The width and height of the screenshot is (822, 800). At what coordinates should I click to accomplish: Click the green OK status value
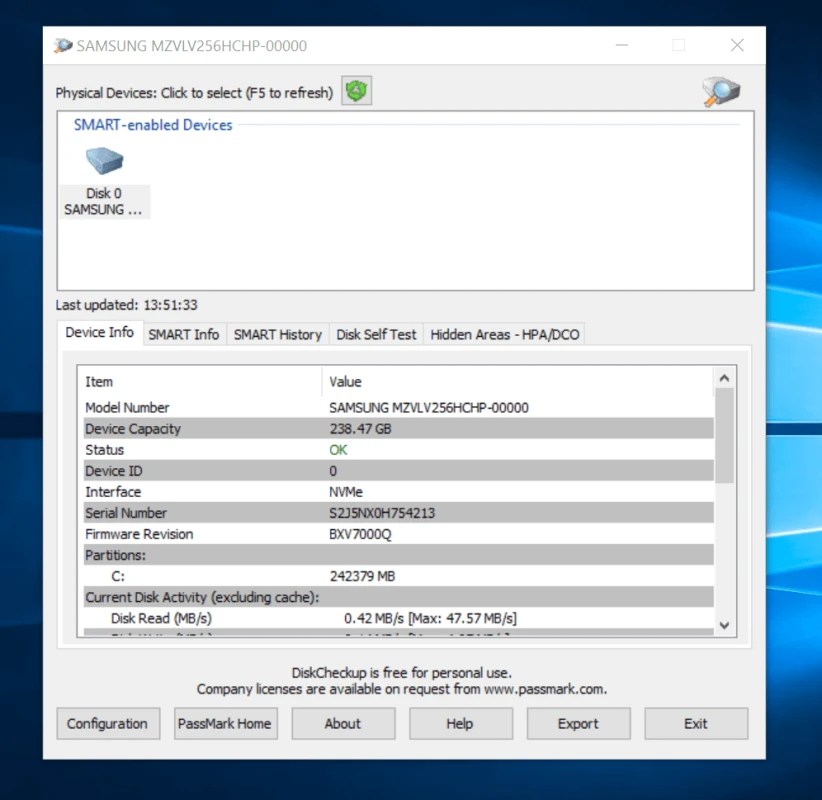coord(338,450)
